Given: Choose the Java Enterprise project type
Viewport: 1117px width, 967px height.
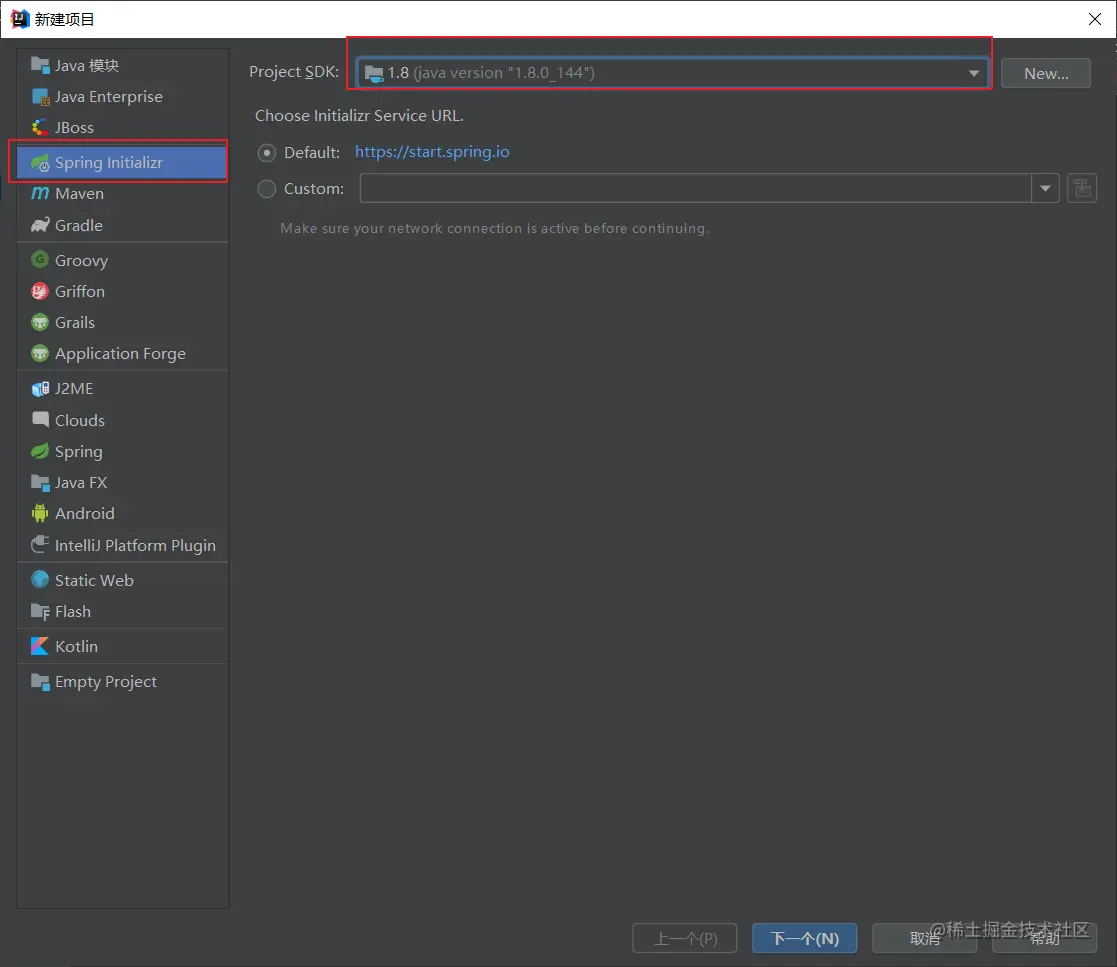Looking at the screenshot, I should click(123, 96).
